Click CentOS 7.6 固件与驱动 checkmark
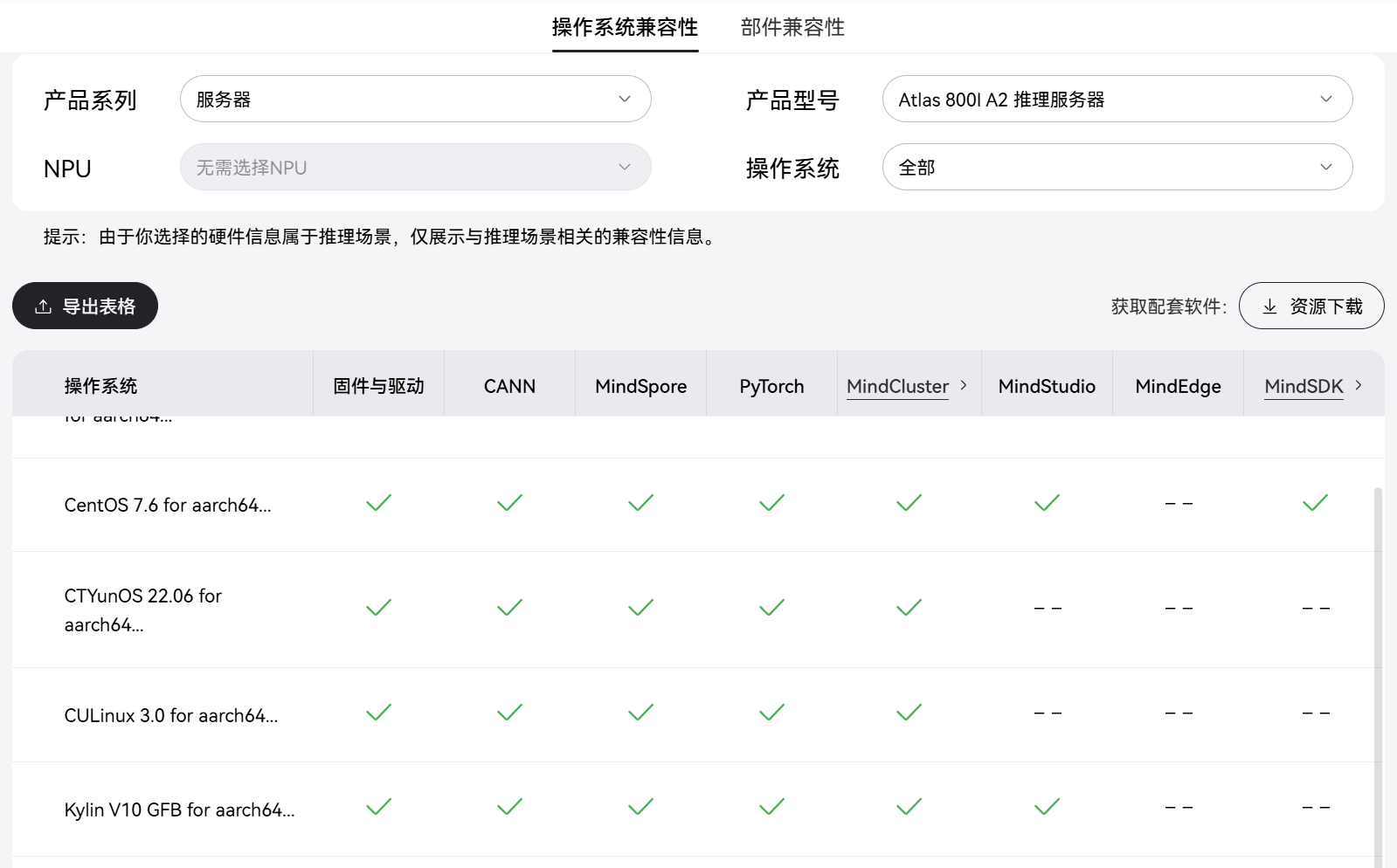Image resolution: width=1397 pixels, height=868 pixels. (378, 503)
